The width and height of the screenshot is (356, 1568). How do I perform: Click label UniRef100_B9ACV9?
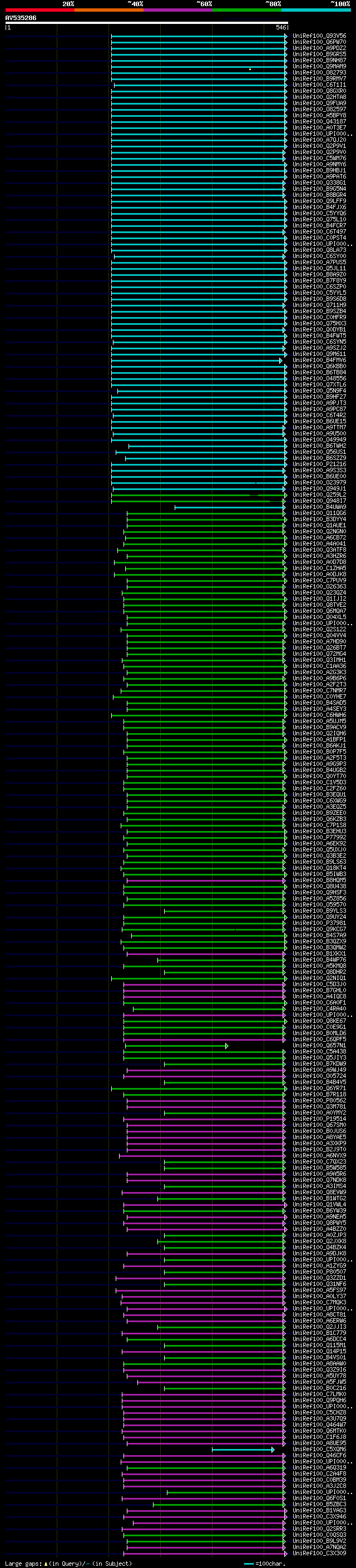(x=319, y=727)
